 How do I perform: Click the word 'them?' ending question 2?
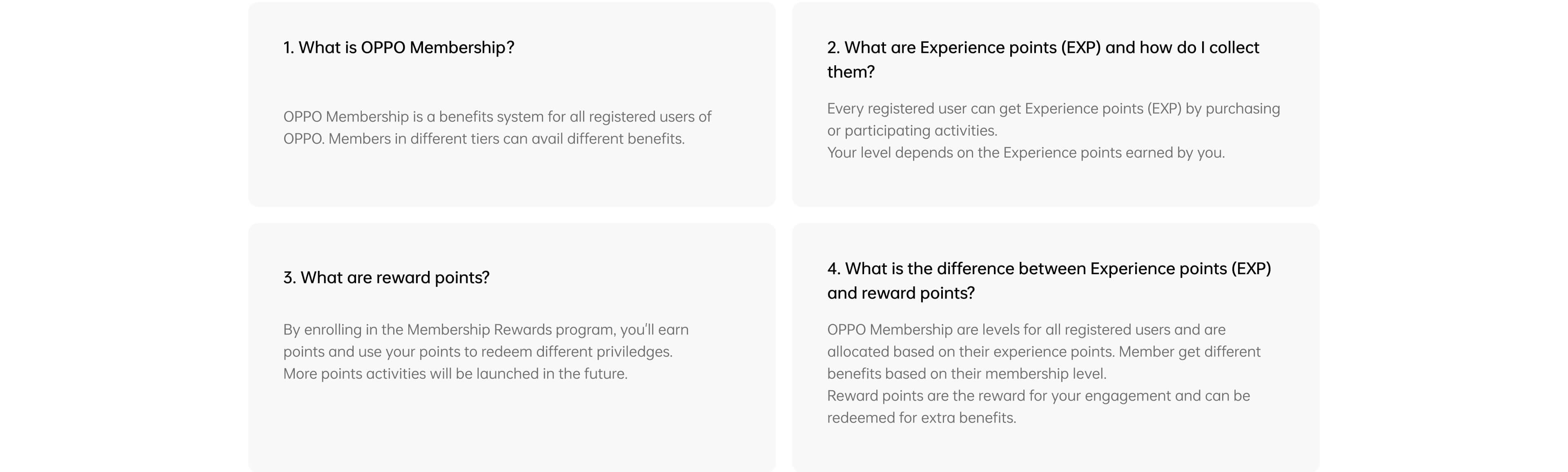click(850, 72)
